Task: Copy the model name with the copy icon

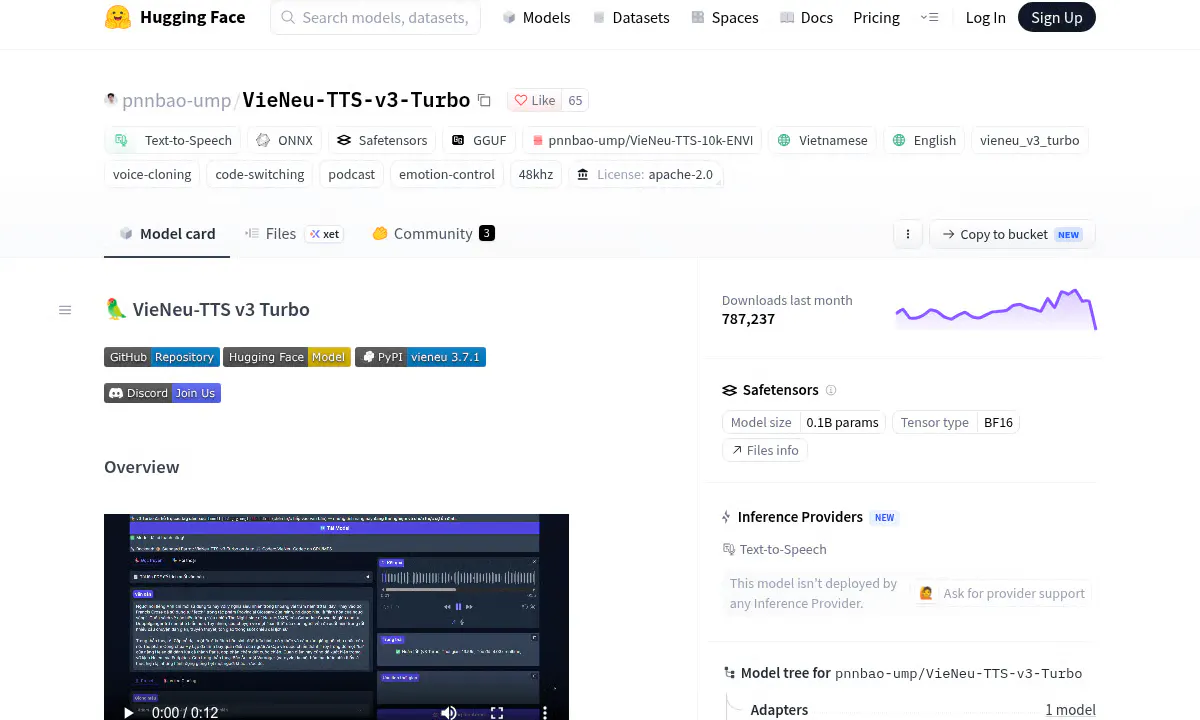Action: (484, 100)
